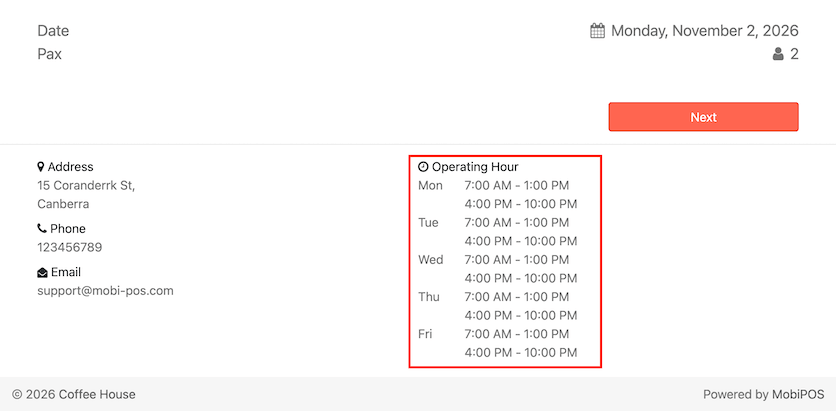Open the MobiPOS link in footer
This screenshot has width=836, height=411.
(x=798, y=394)
